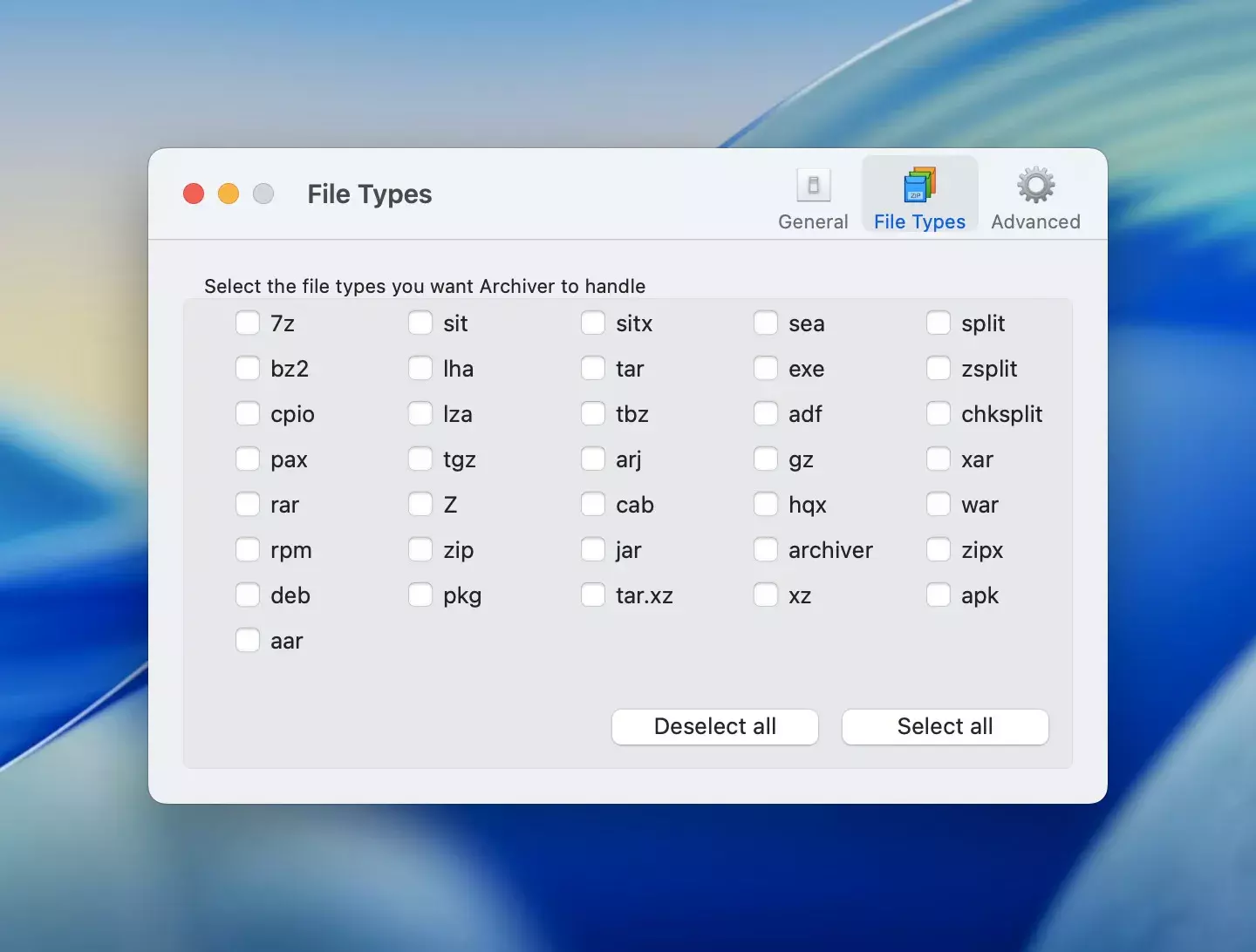1256x952 pixels.
Task: Check the cab file type
Action: click(x=593, y=505)
